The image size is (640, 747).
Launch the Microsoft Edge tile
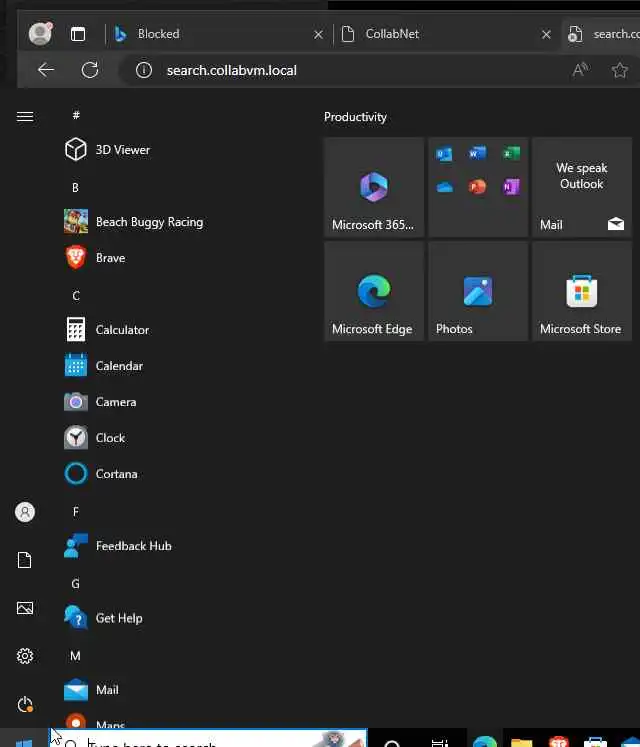point(374,291)
